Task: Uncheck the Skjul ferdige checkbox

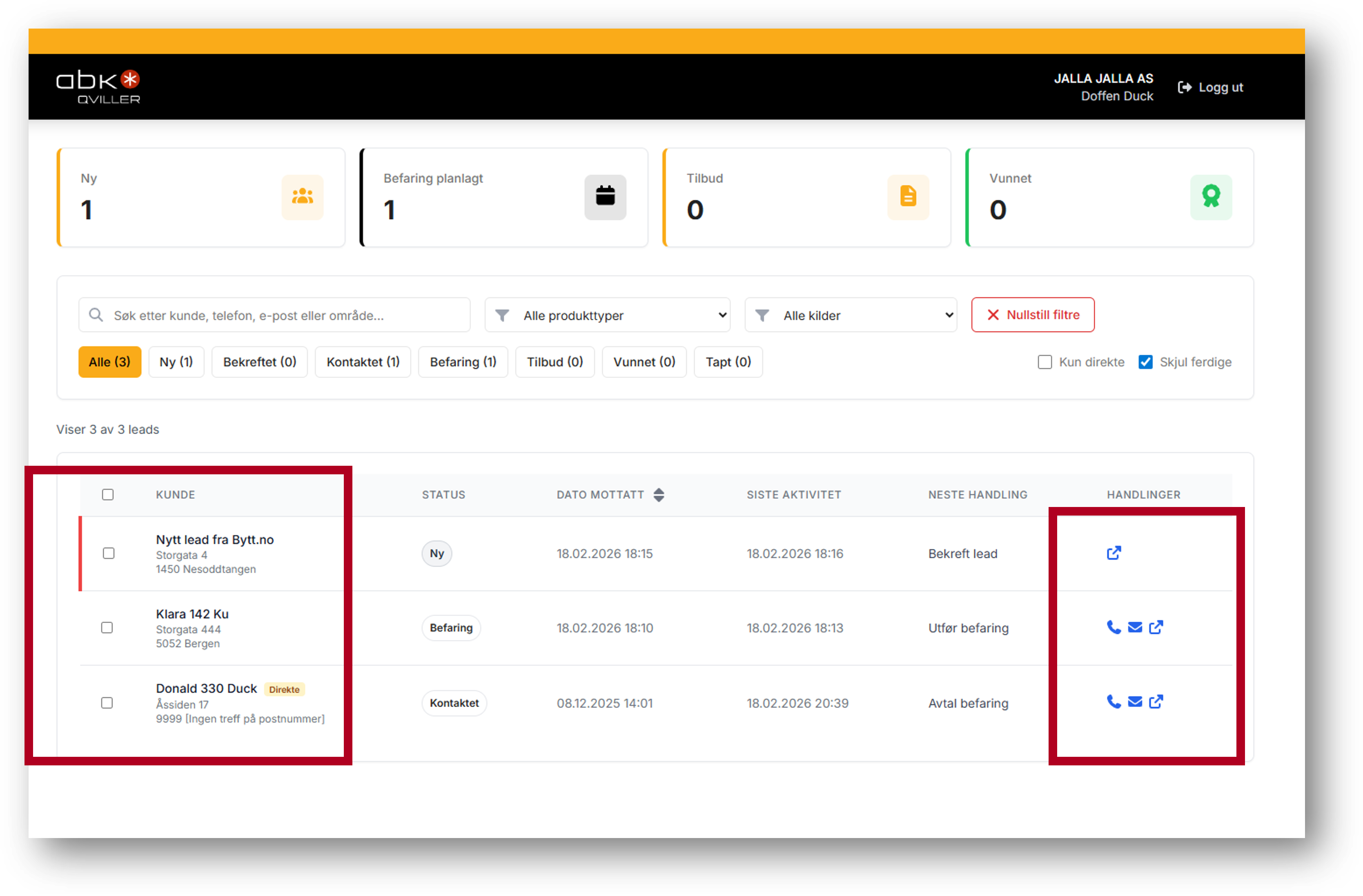Action: (x=1145, y=362)
